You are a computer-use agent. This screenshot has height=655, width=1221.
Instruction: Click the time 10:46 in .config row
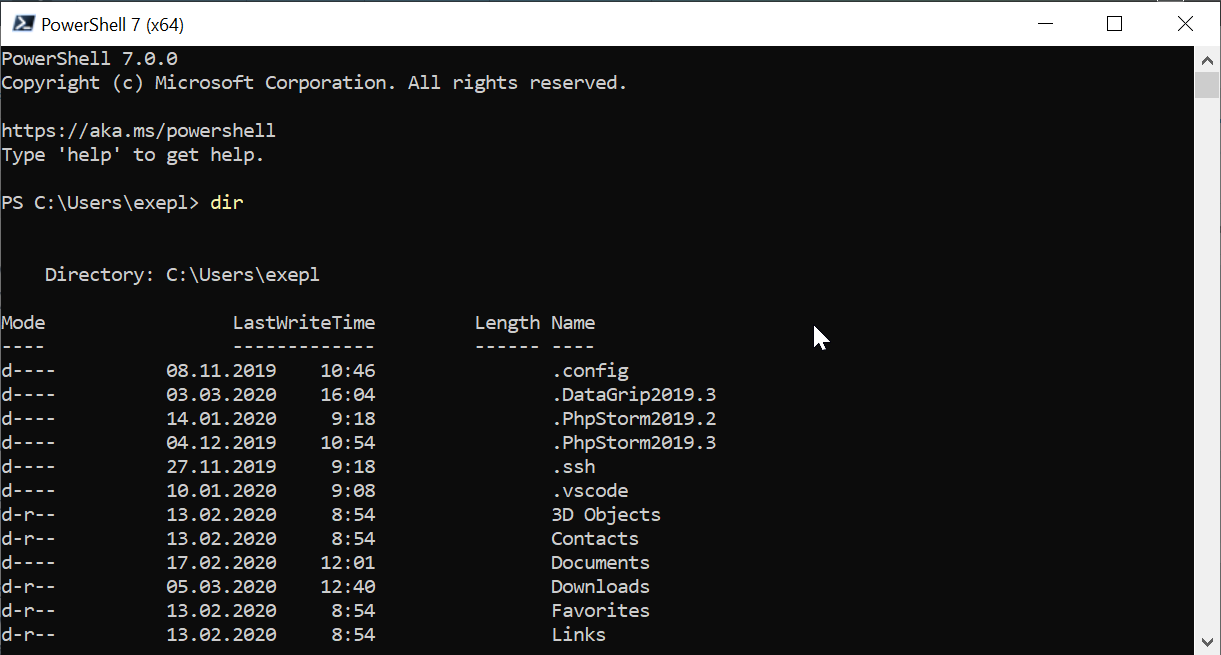point(348,371)
